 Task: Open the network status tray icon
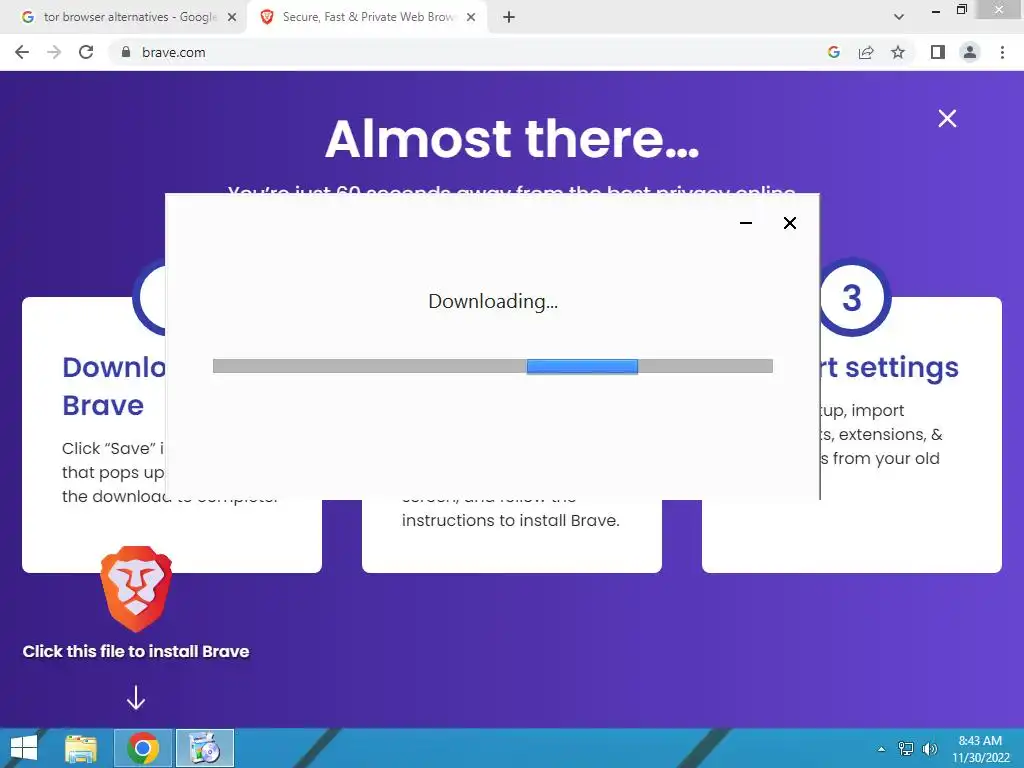click(x=906, y=749)
